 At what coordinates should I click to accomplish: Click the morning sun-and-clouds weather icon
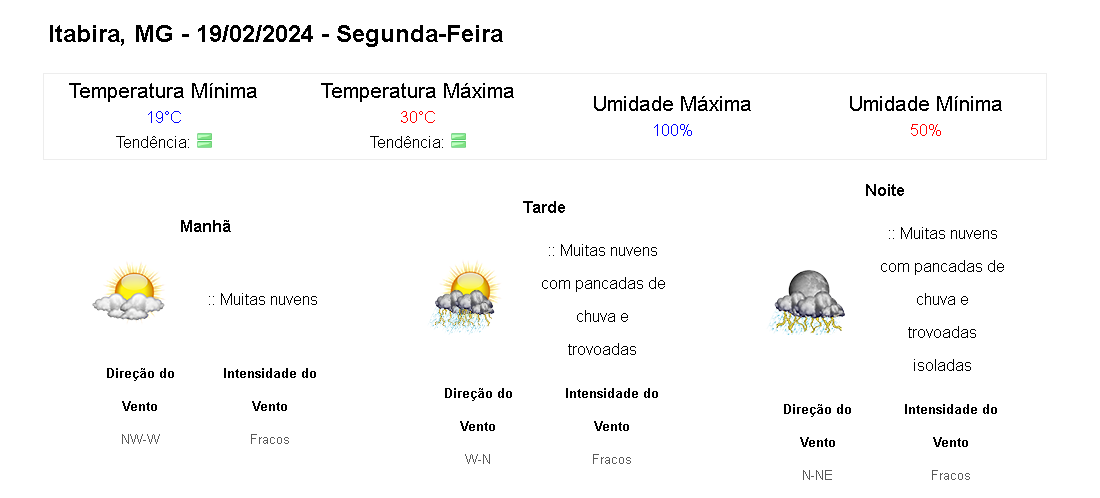pyautogui.click(x=128, y=293)
